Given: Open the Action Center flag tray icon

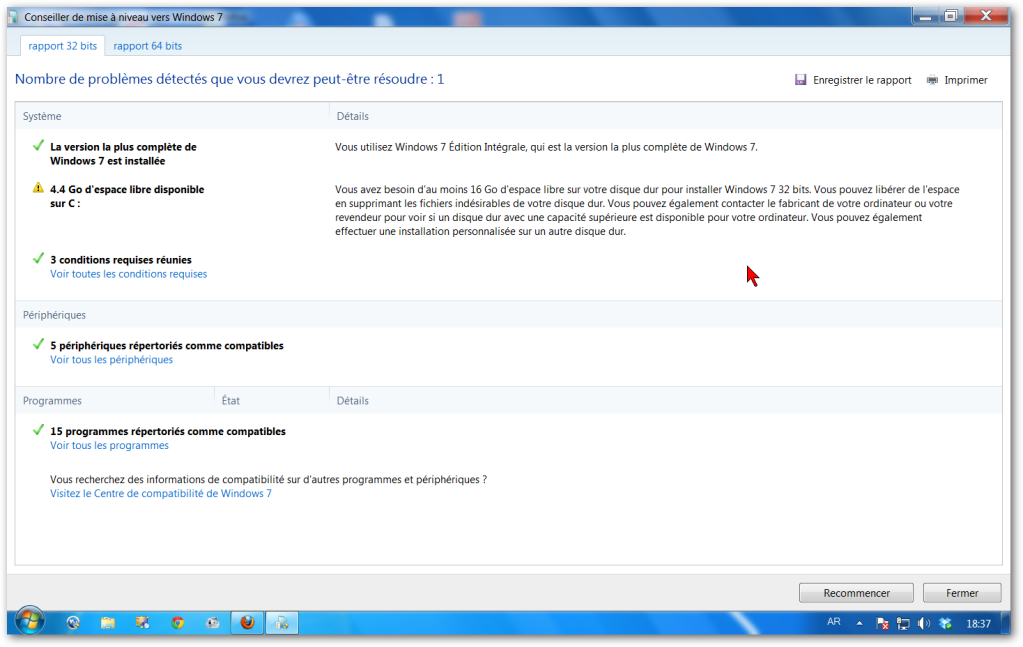Looking at the screenshot, I should pos(882,624).
